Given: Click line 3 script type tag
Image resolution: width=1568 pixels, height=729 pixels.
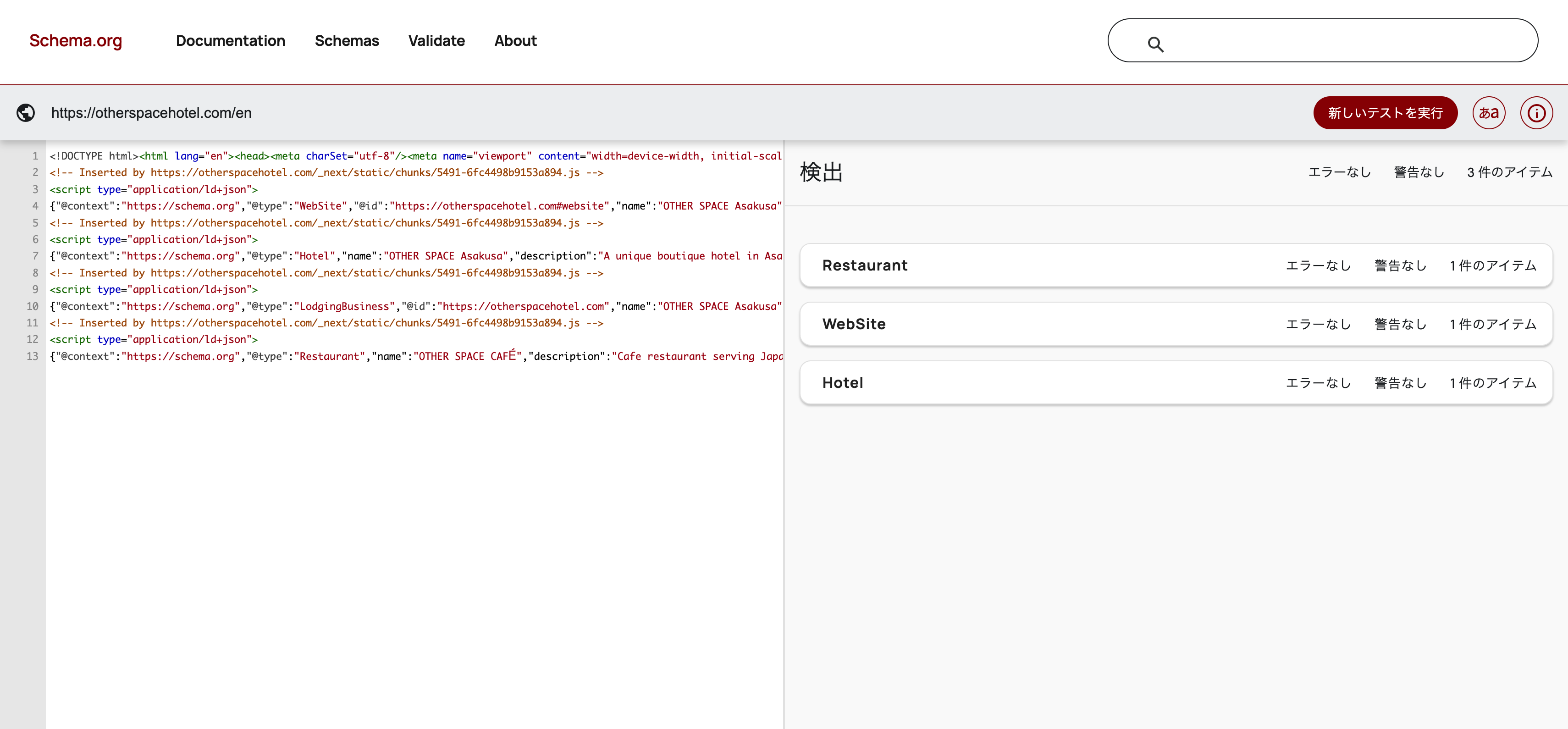Looking at the screenshot, I should coord(154,189).
